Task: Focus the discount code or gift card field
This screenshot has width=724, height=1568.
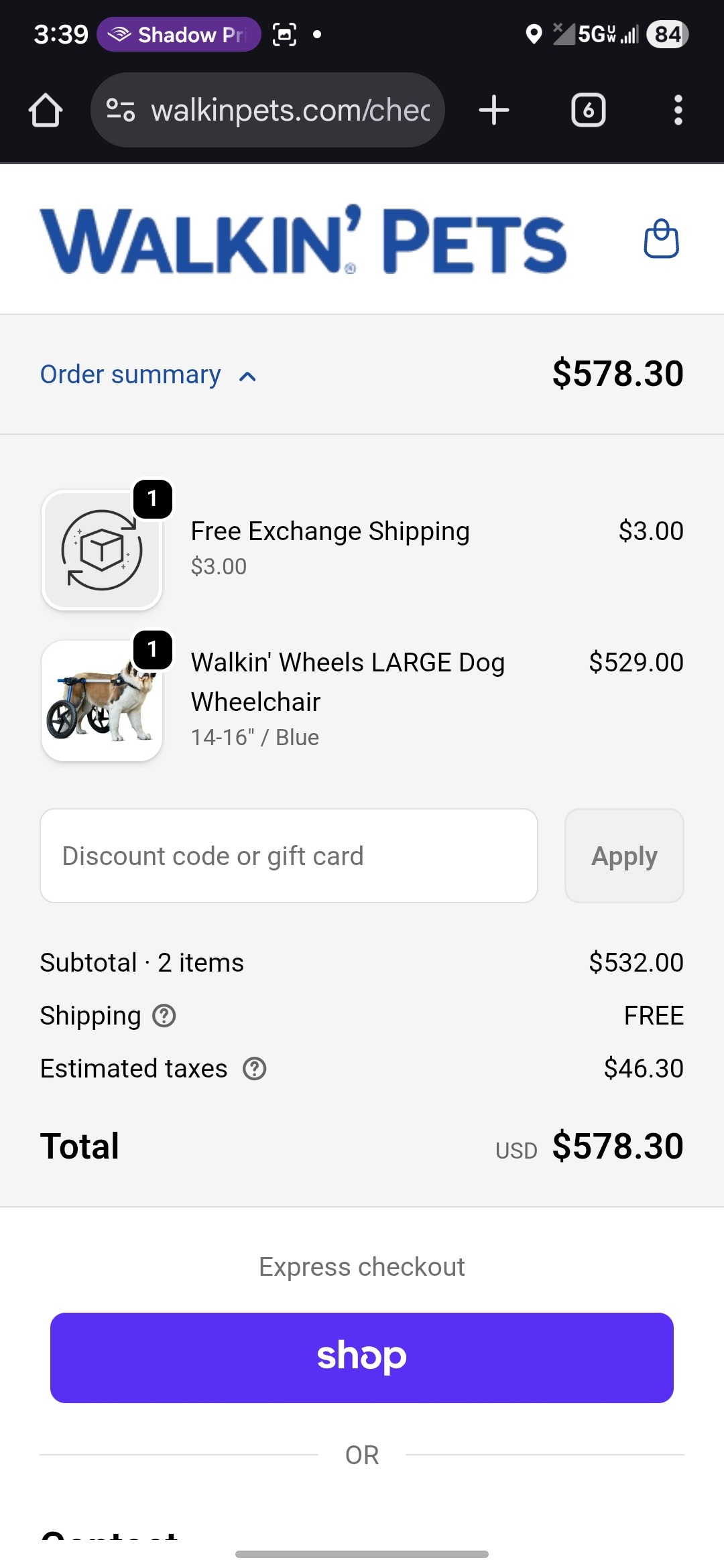Action: tap(288, 856)
